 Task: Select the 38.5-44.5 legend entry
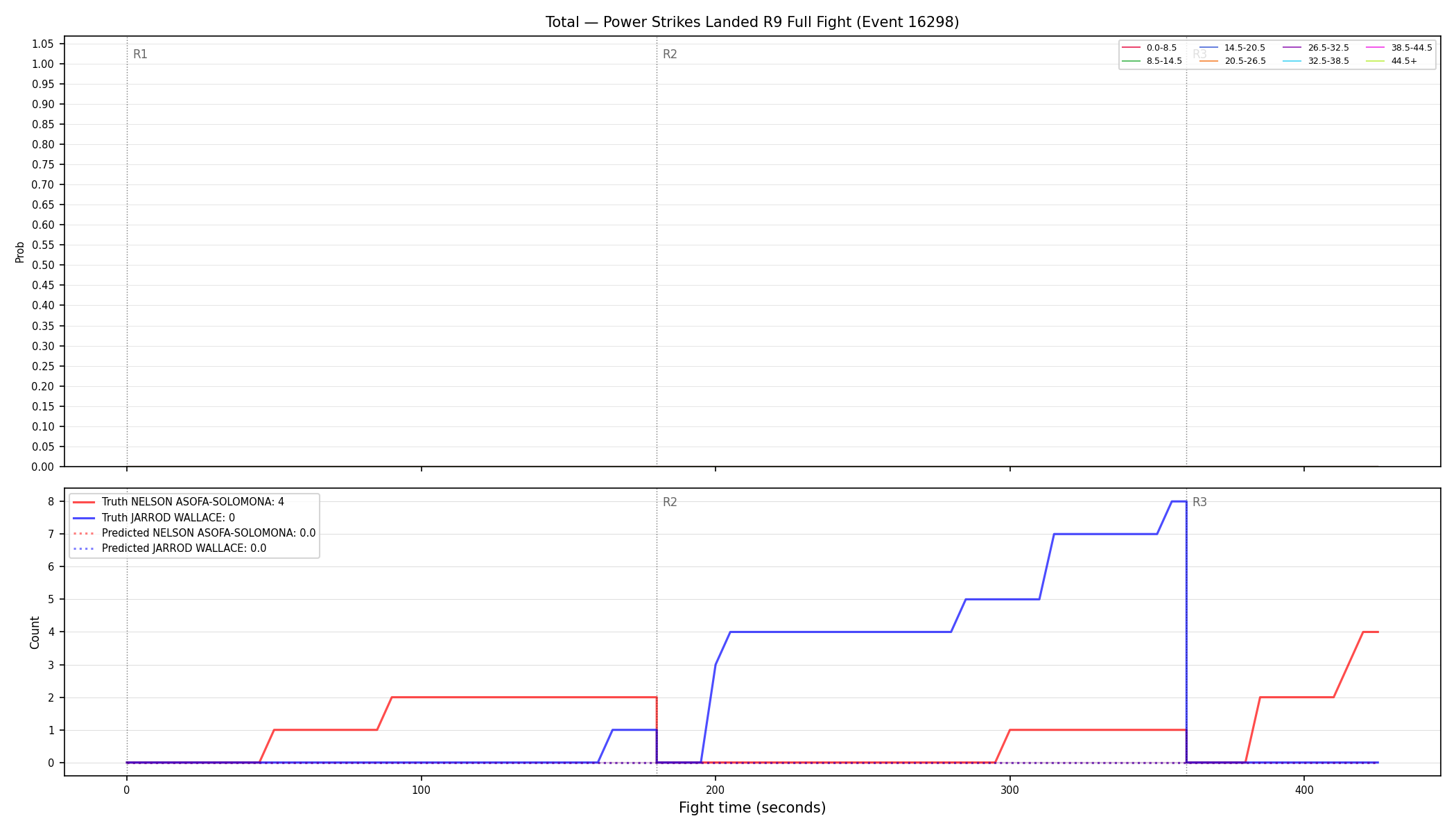tap(1399, 48)
